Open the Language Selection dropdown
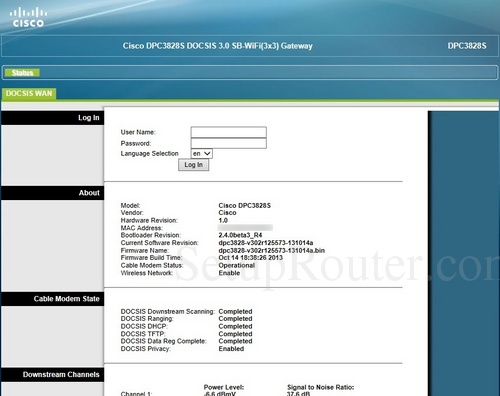 202,154
